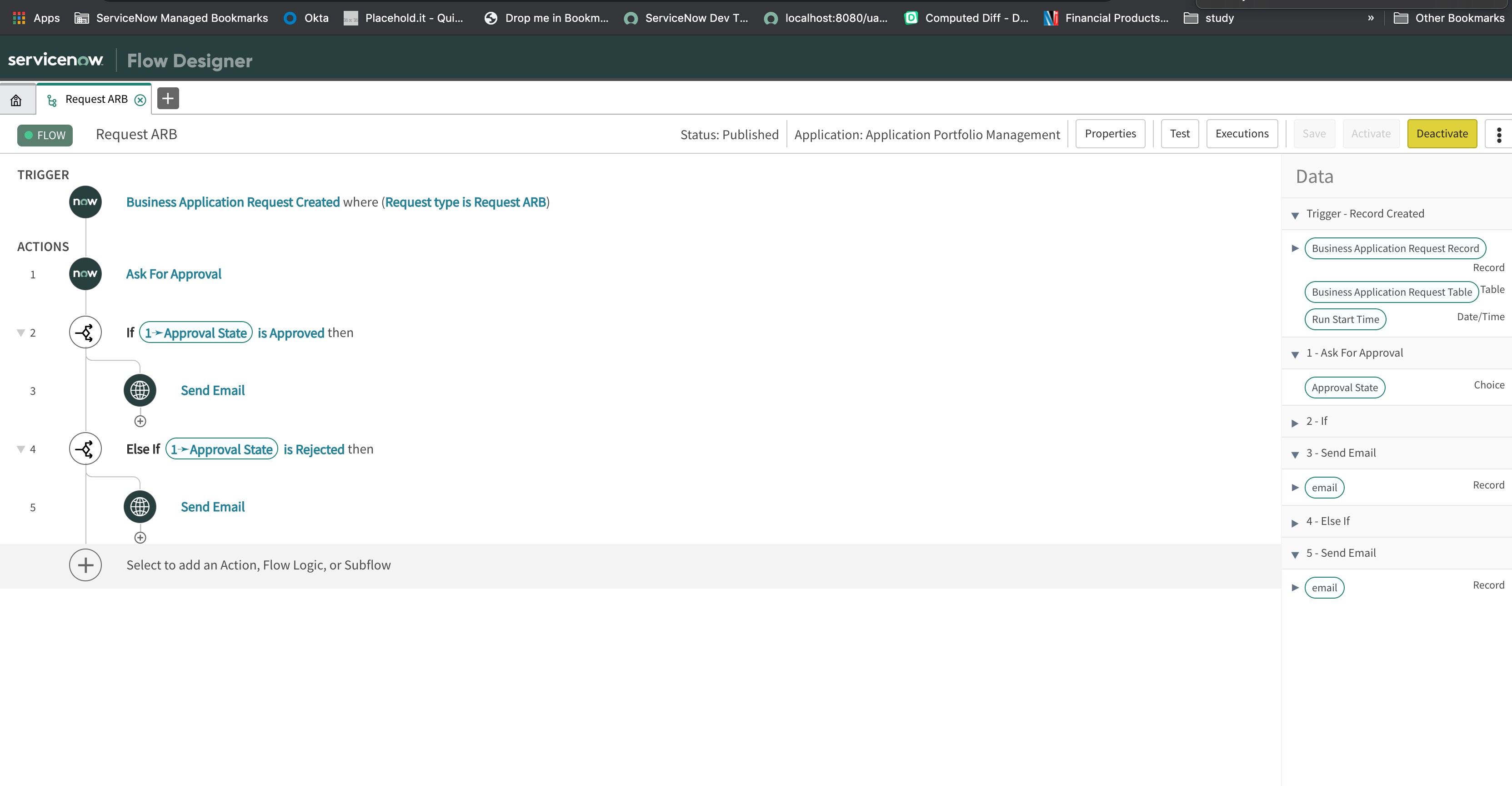Deactivate the flow

pyautogui.click(x=1442, y=134)
